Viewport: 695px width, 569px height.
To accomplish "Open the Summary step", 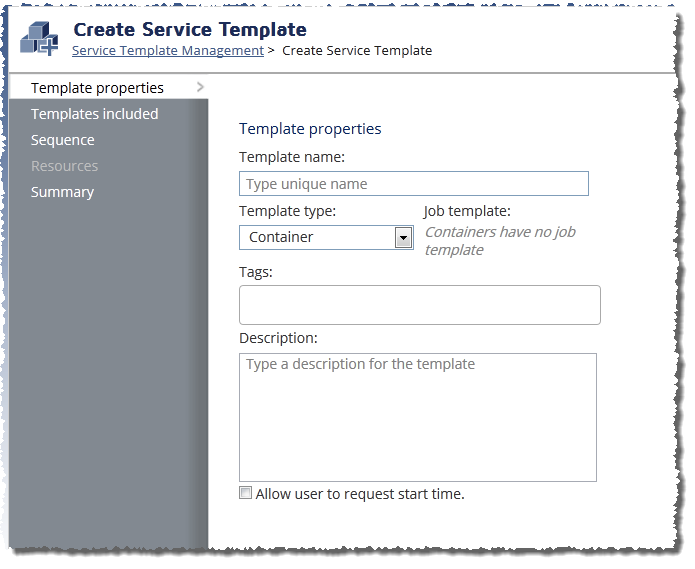I will point(62,192).
